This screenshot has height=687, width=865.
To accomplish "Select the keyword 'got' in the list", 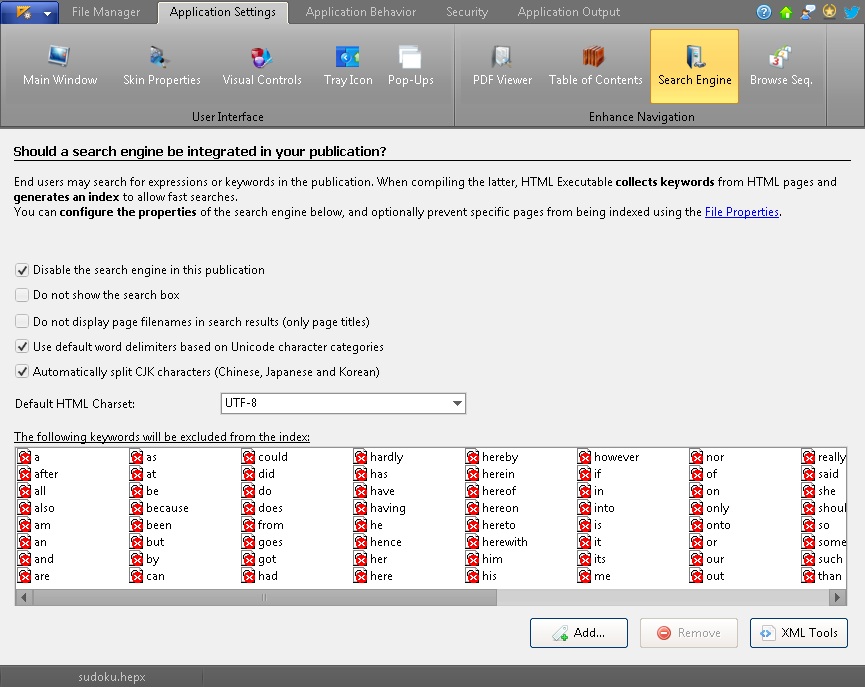I will click(267, 559).
